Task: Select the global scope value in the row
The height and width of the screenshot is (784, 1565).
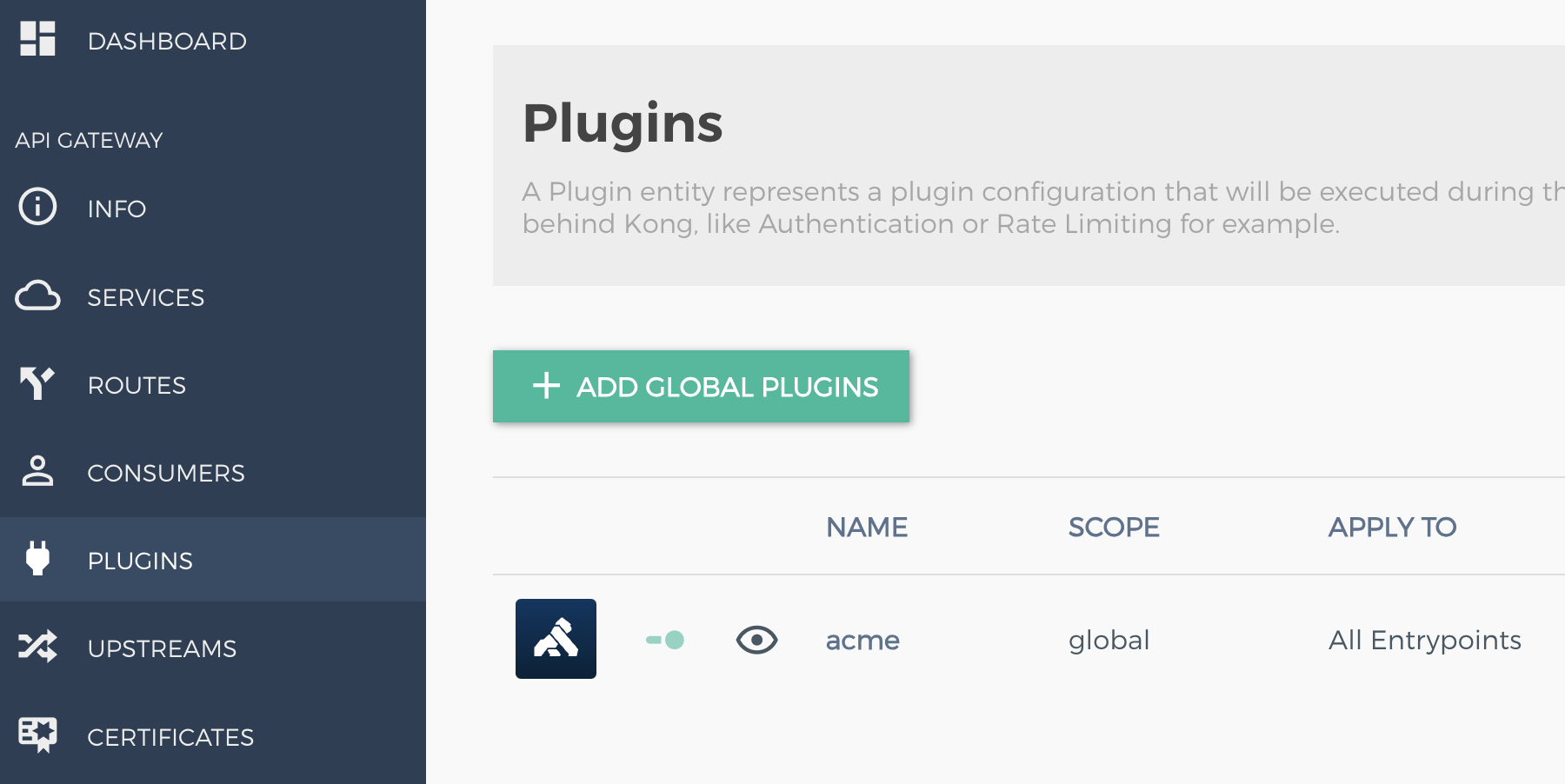Action: (1109, 640)
